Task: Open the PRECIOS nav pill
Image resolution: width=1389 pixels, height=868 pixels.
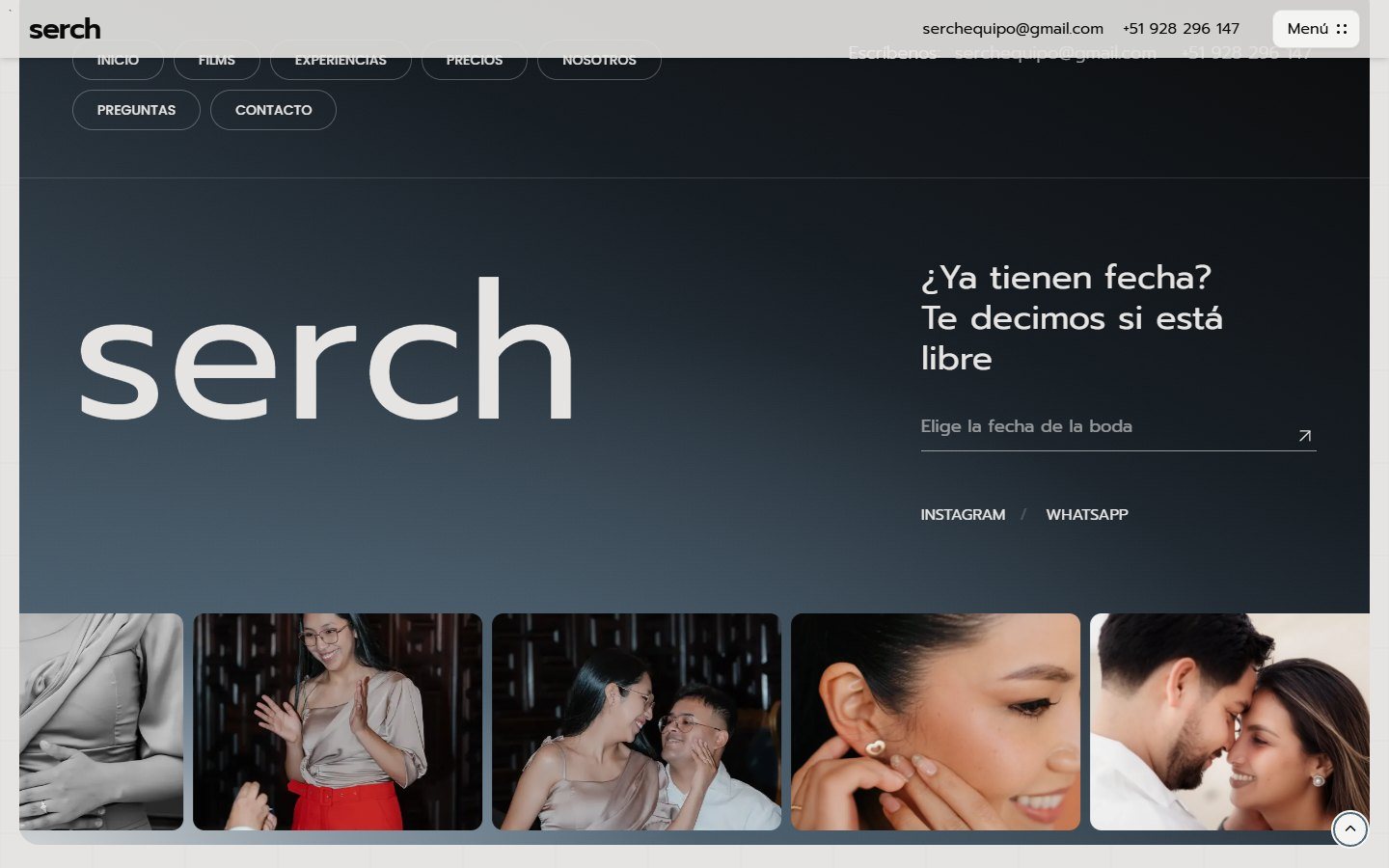Action: [475, 60]
